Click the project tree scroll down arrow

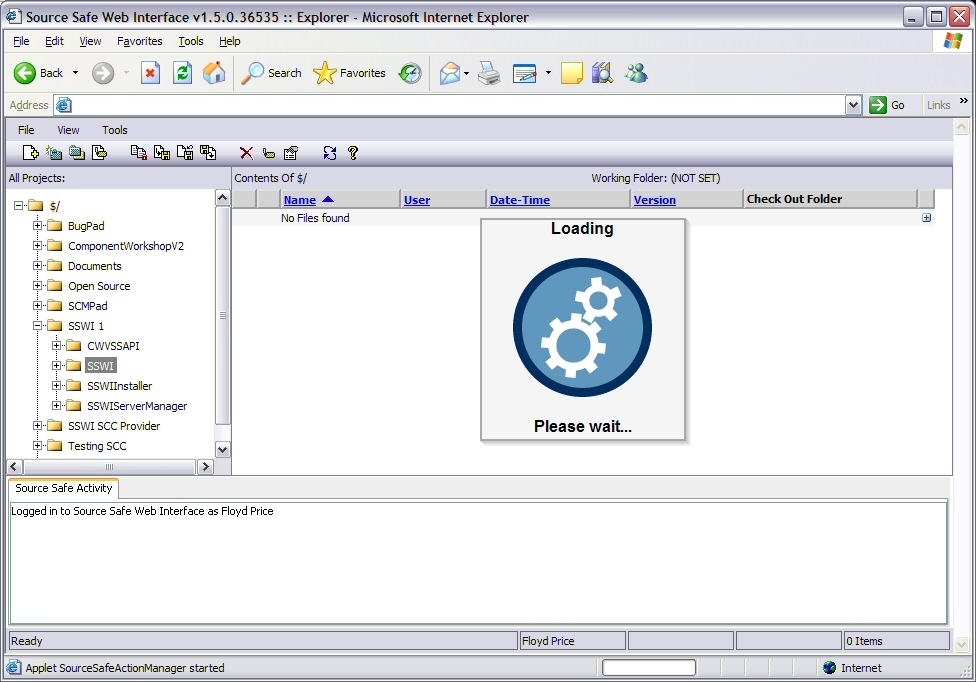222,449
